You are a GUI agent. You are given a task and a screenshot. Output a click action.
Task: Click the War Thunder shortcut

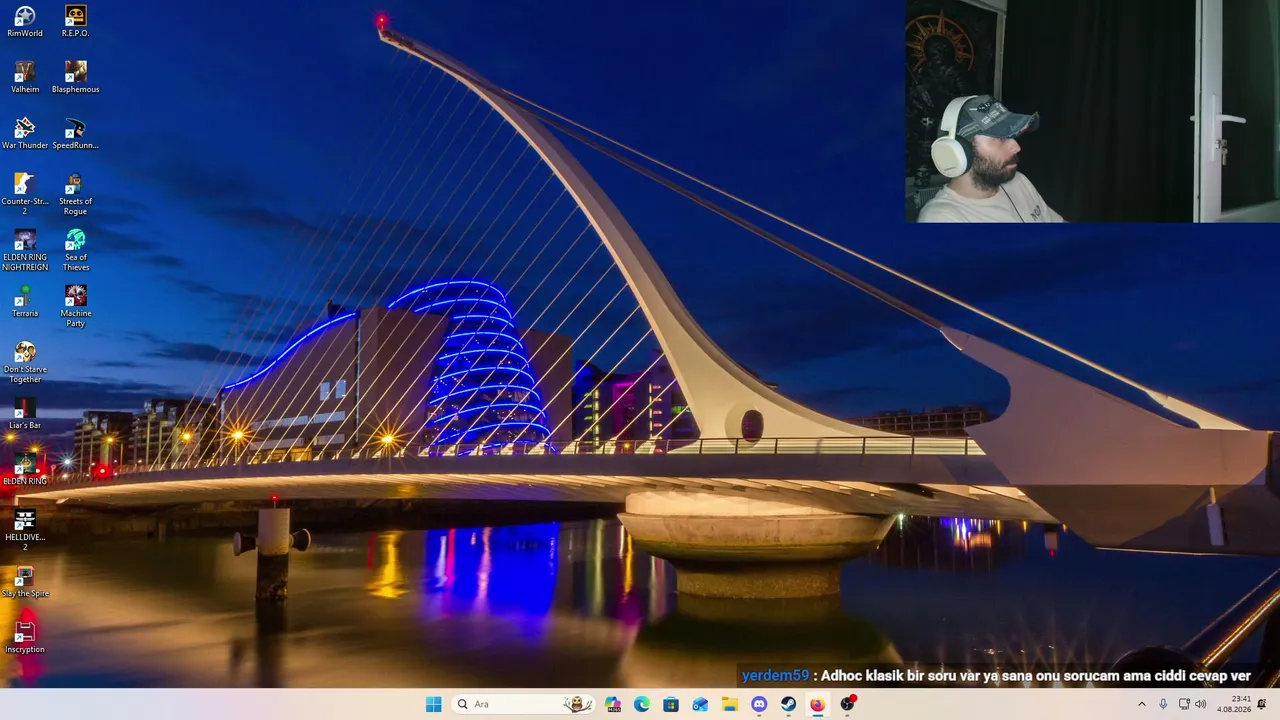[x=25, y=133]
